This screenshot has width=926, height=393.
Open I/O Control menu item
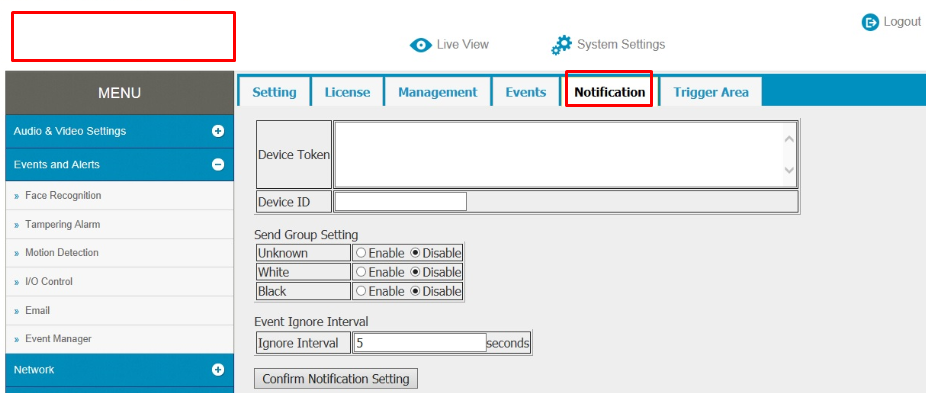pyautogui.click(x=49, y=282)
